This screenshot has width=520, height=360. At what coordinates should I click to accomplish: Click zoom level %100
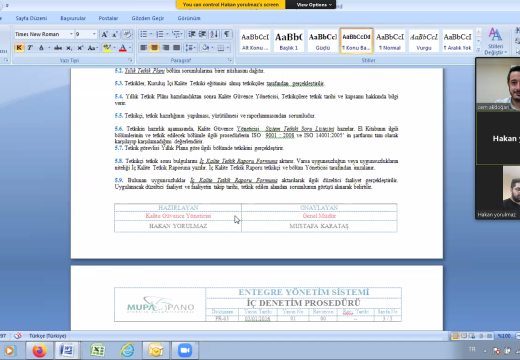tap(504, 336)
